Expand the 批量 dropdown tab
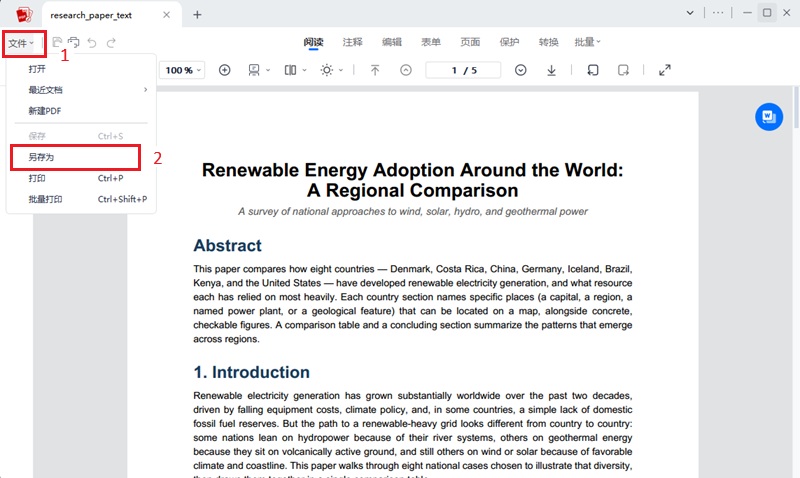Image resolution: width=800 pixels, height=478 pixels. [x=588, y=42]
